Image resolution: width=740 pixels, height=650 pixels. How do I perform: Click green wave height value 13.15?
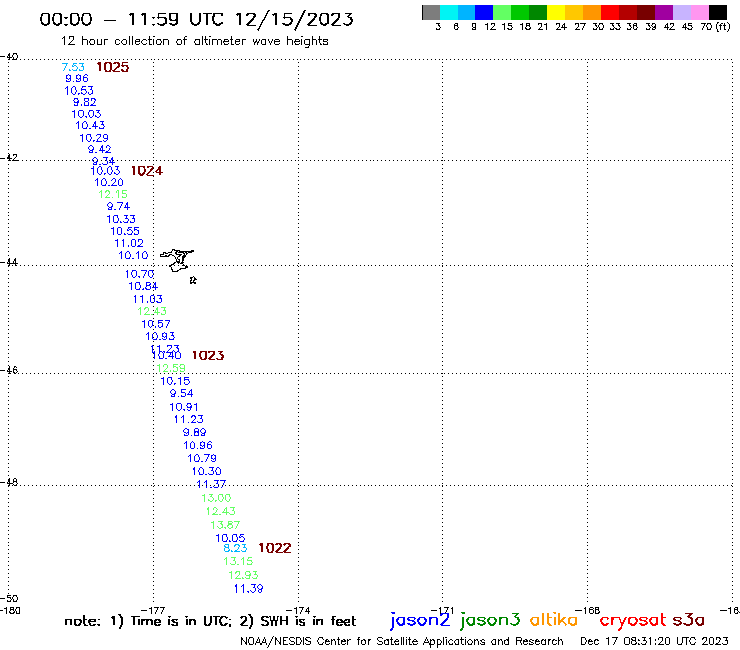238,561
